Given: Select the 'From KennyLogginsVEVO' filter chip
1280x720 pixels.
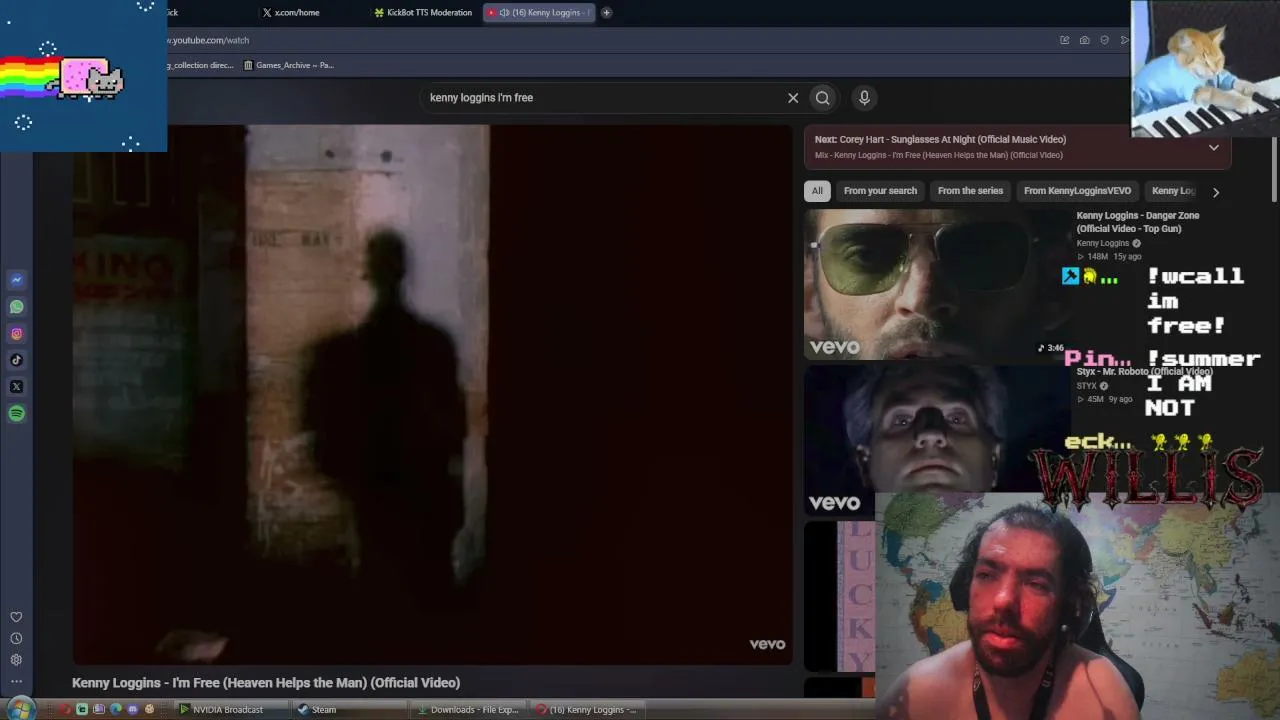Looking at the screenshot, I should coord(1077,191).
